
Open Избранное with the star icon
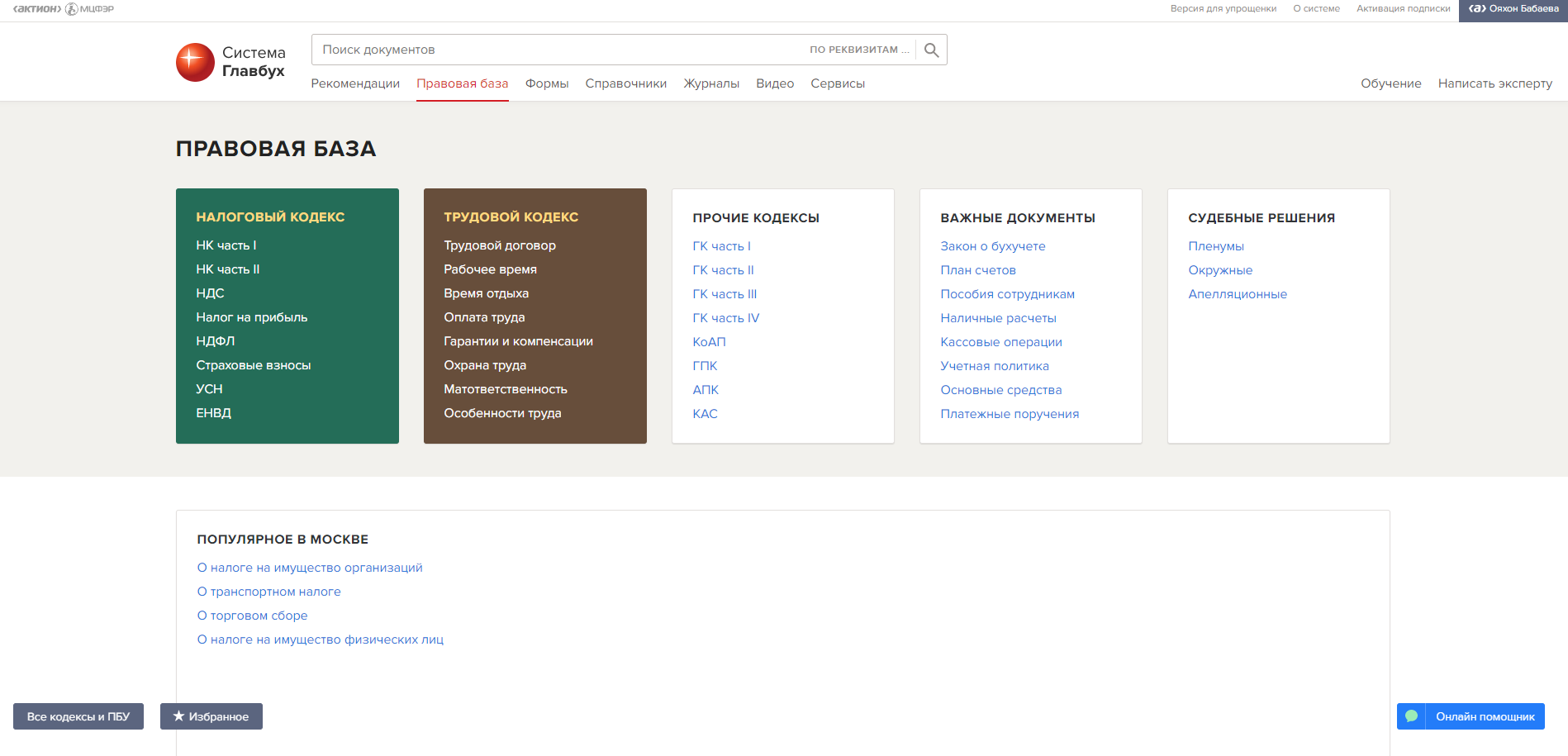(211, 716)
